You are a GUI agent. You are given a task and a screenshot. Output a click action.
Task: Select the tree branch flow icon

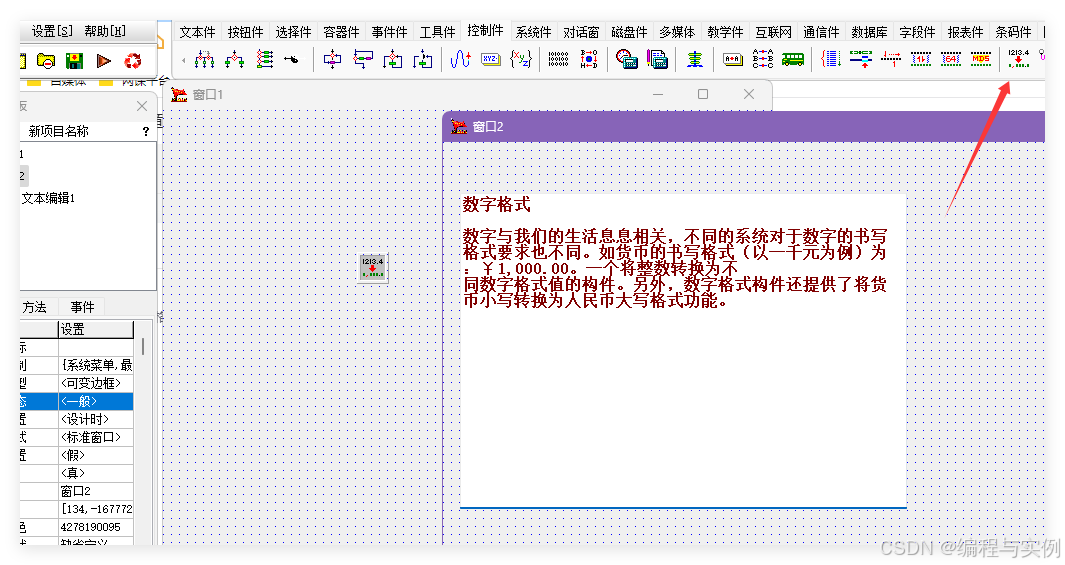pyautogui.click(x=204, y=60)
